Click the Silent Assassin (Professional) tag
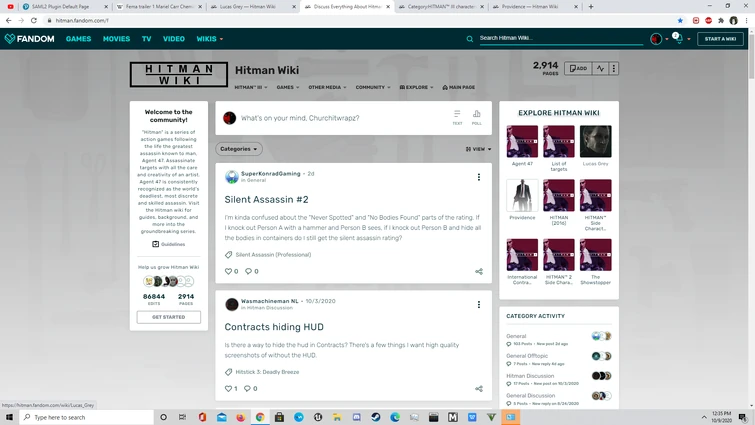The width and height of the screenshot is (755, 425). coord(273,255)
